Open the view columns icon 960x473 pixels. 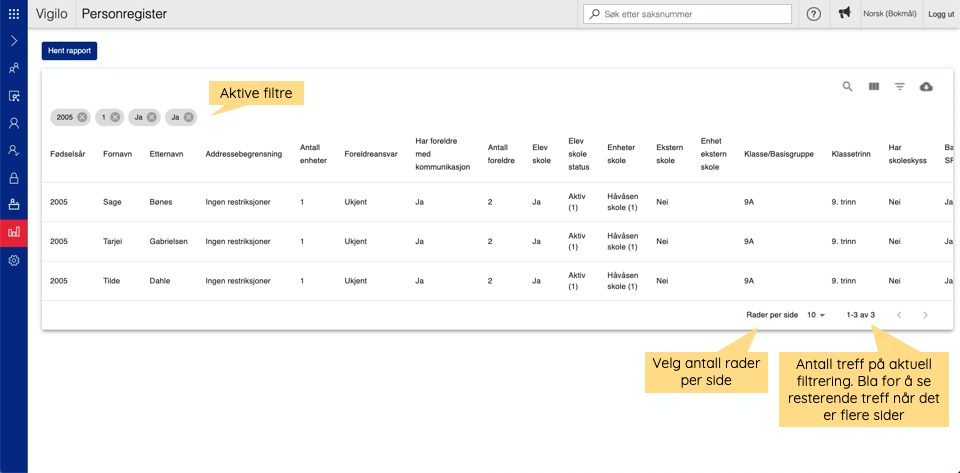(873, 87)
